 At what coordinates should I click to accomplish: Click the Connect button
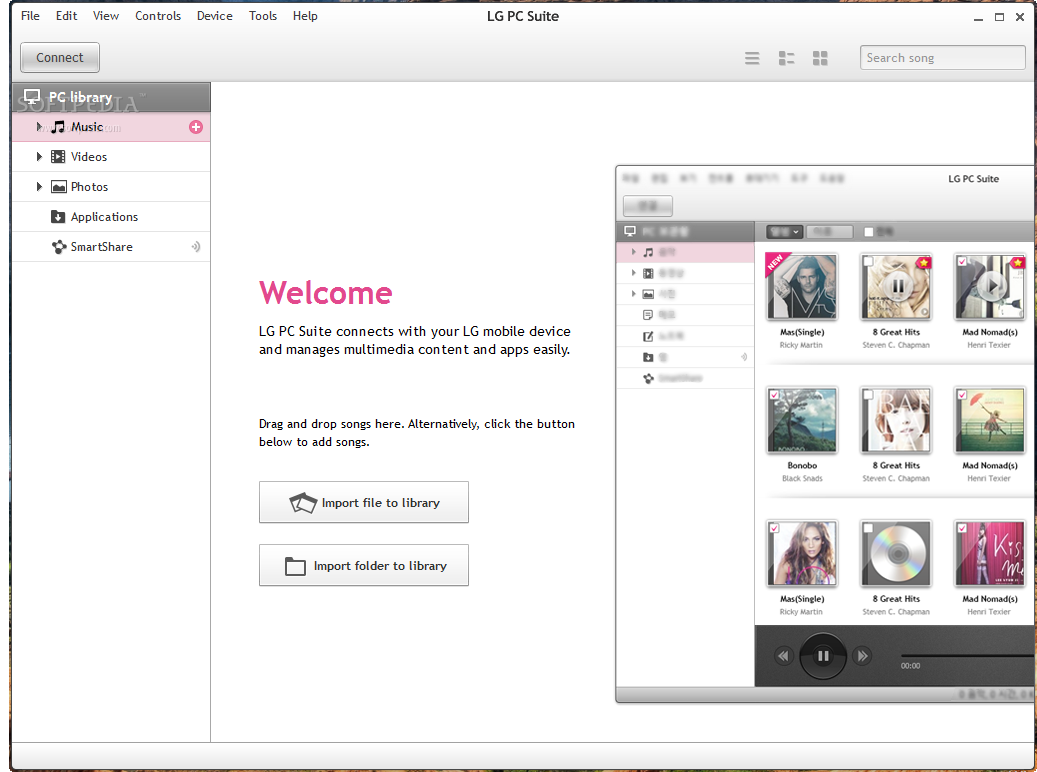coord(60,58)
